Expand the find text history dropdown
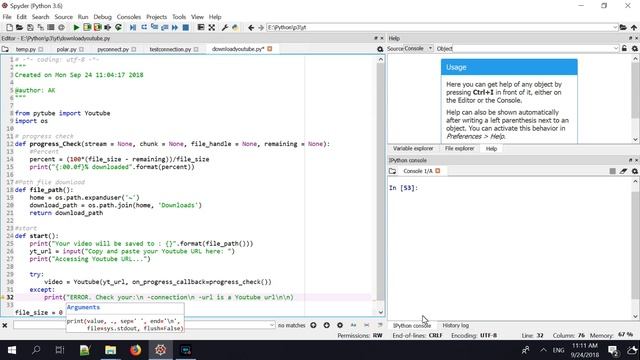640x360 pixels. [272, 325]
